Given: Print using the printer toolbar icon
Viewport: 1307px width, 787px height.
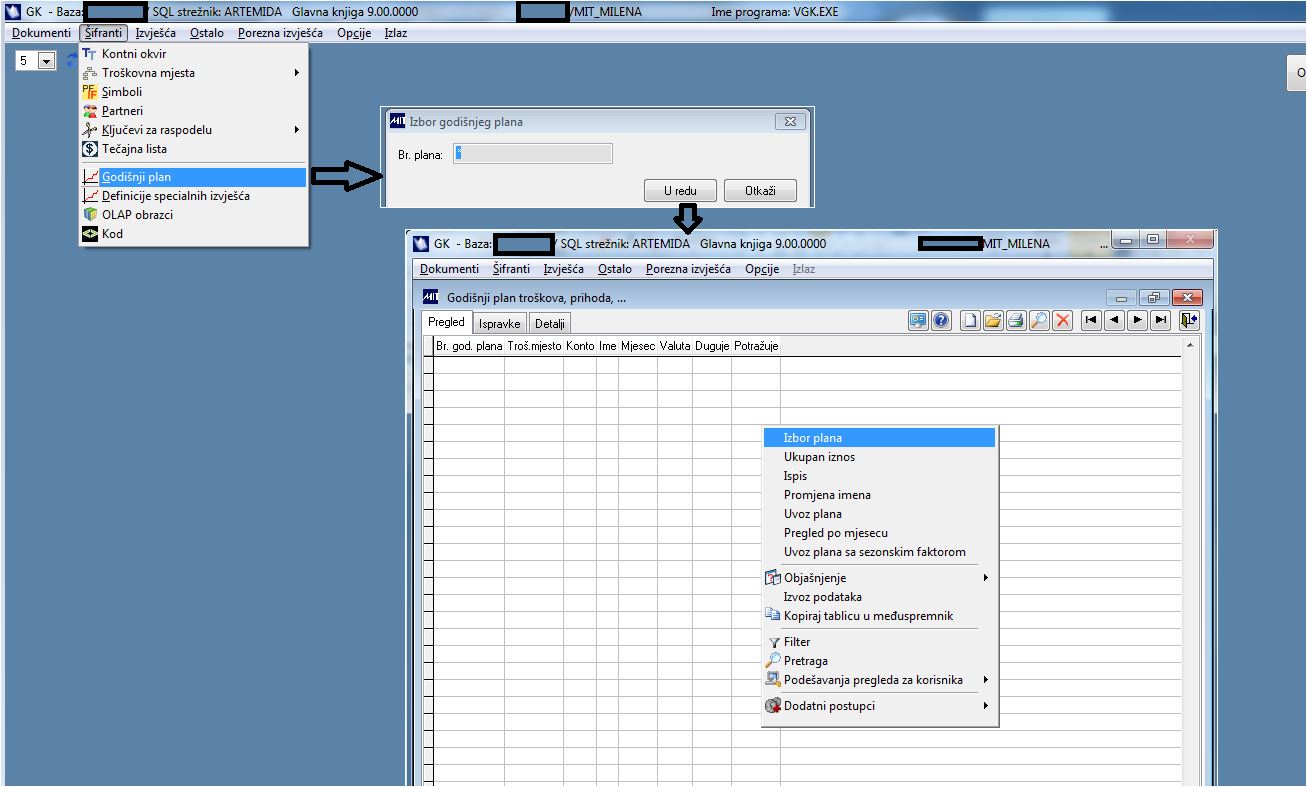Looking at the screenshot, I should [1016, 320].
